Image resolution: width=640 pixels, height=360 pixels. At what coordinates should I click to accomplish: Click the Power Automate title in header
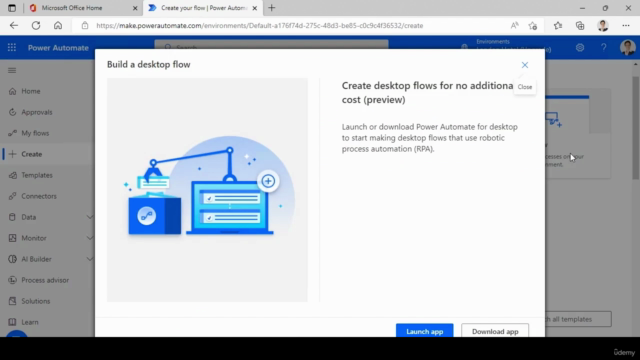pyautogui.click(x=58, y=48)
